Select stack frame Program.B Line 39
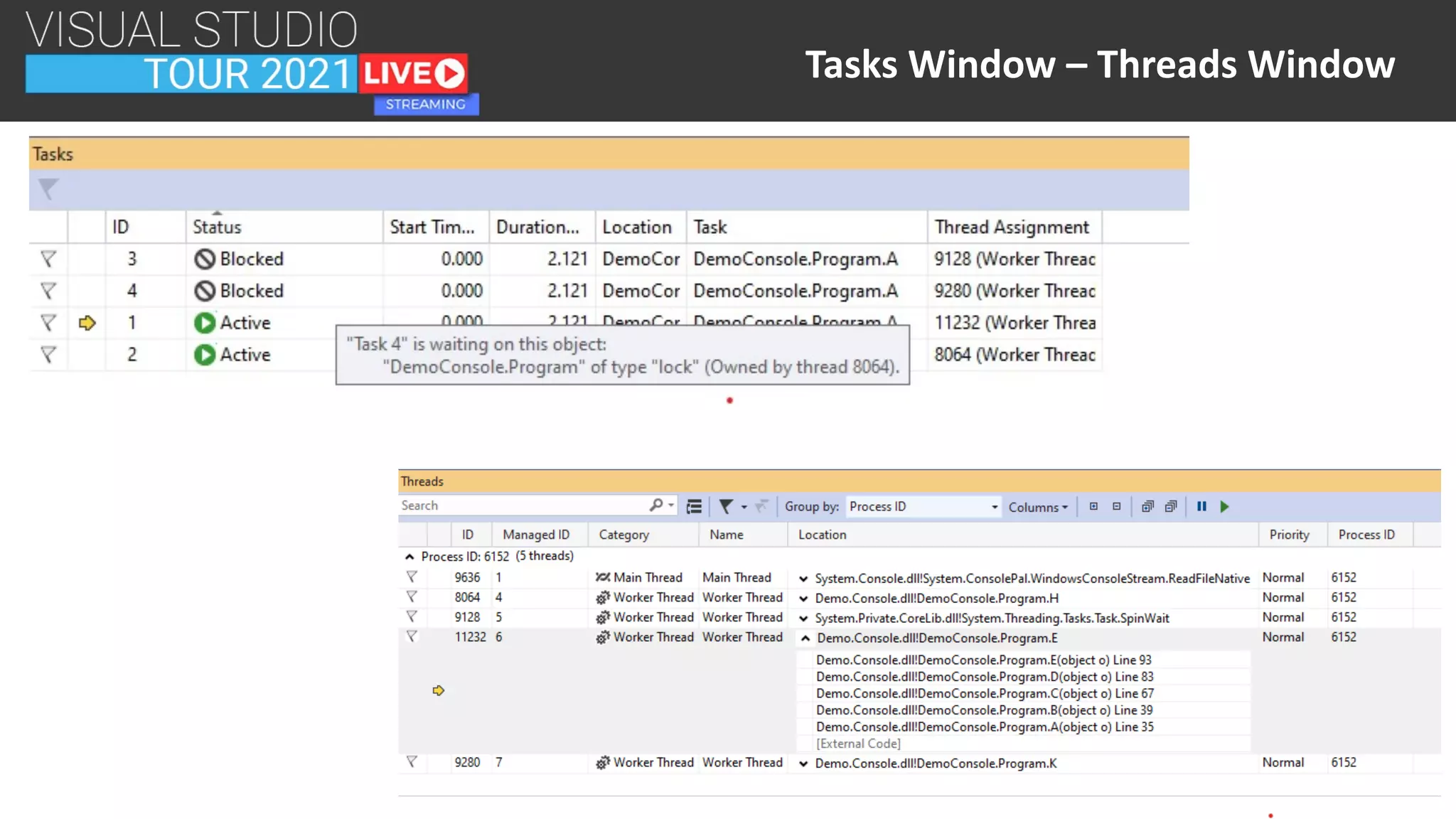This screenshot has width=1456, height=819. 985,710
